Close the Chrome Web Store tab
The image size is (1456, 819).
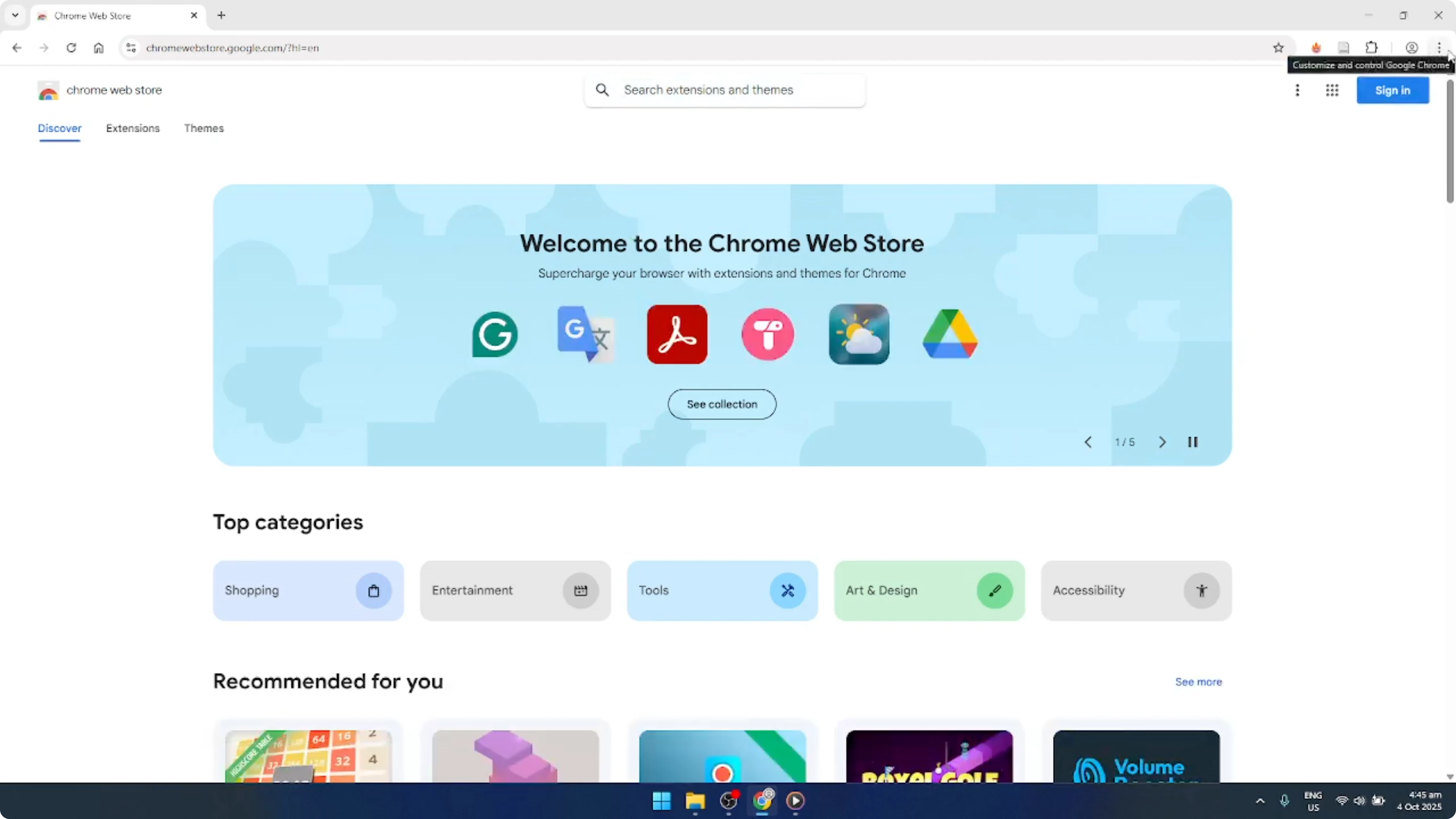pos(194,15)
